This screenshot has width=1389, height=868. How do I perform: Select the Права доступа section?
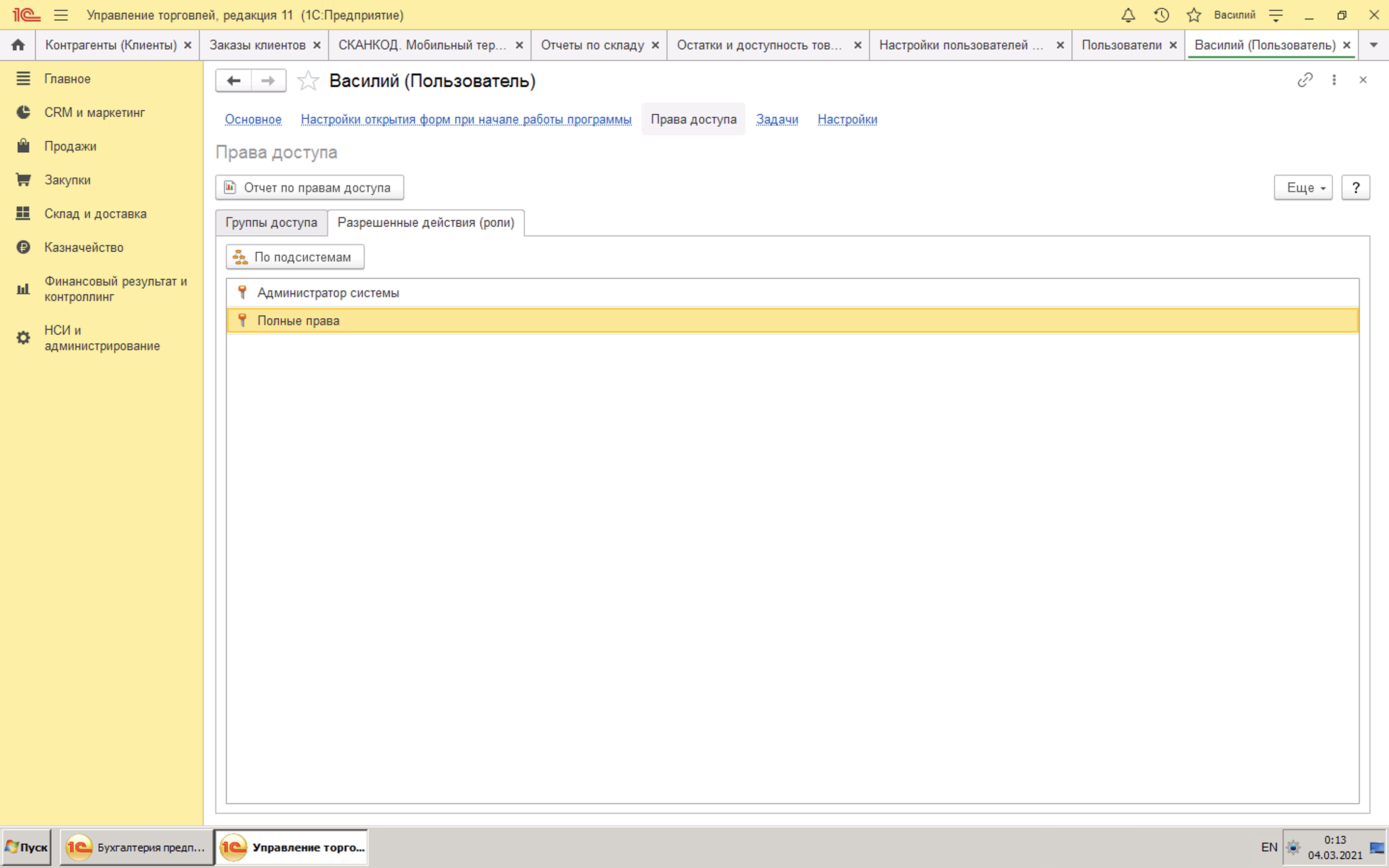694,120
